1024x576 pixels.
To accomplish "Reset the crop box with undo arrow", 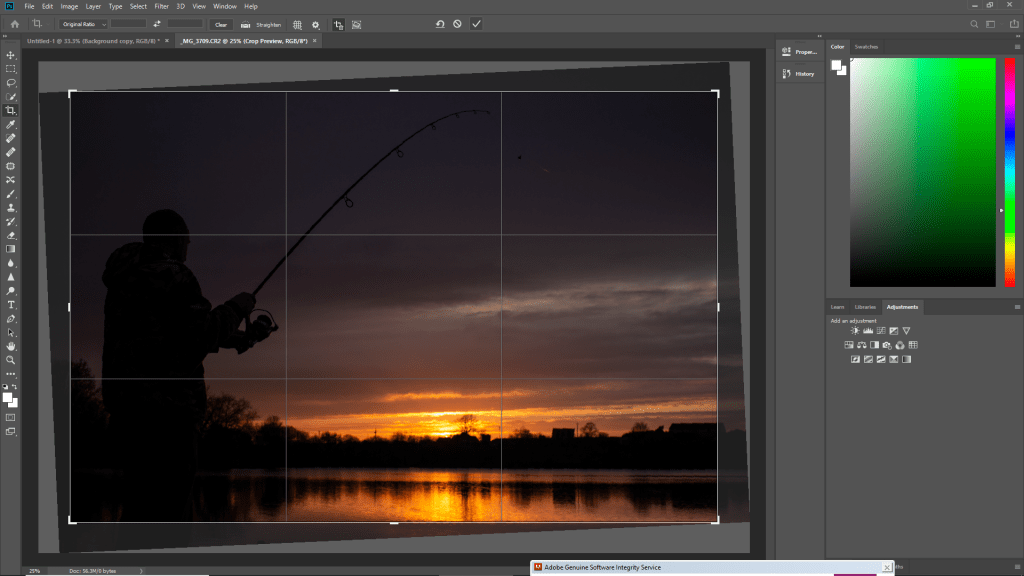I will pyautogui.click(x=439, y=23).
